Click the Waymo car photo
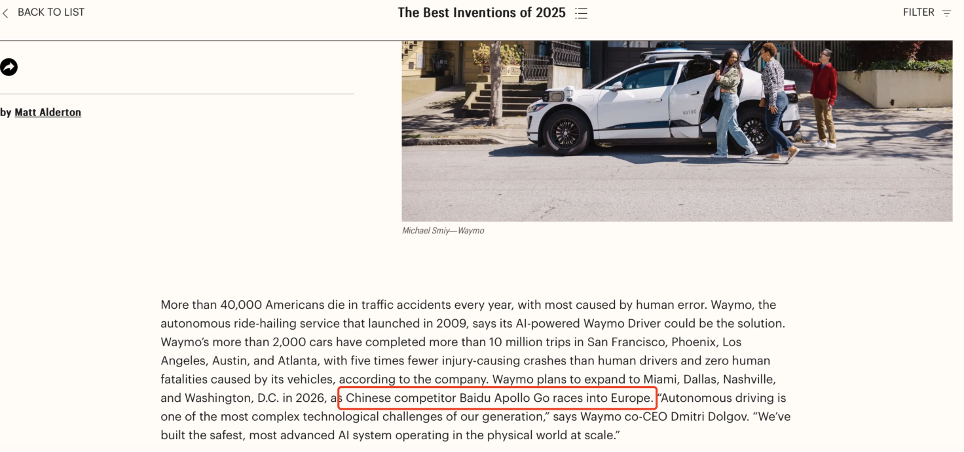Image resolution: width=964 pixels, height=452 pixels. tap(676, 130)
